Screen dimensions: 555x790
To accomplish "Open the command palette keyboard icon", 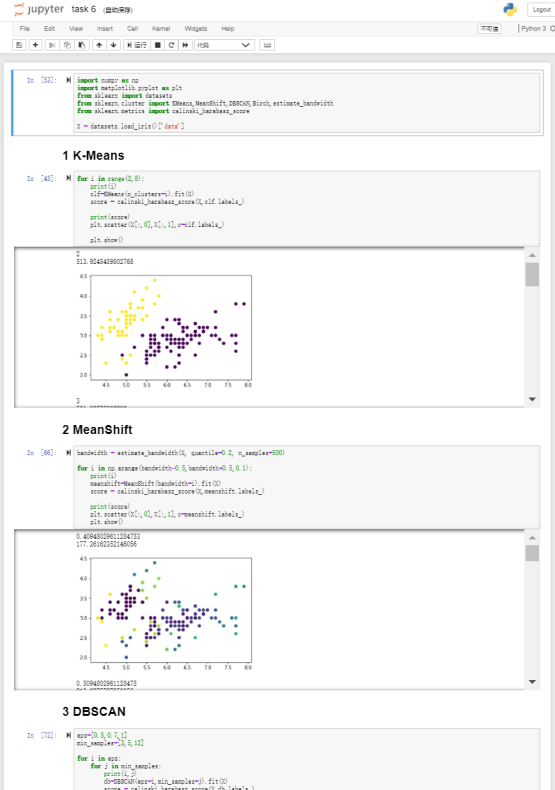I will [267, 45].
